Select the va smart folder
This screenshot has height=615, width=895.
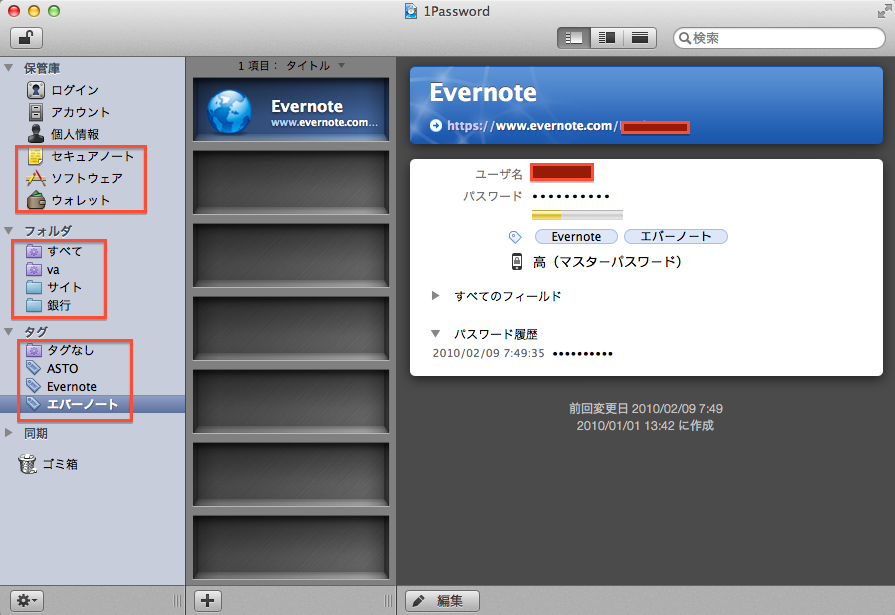point(43,270)
